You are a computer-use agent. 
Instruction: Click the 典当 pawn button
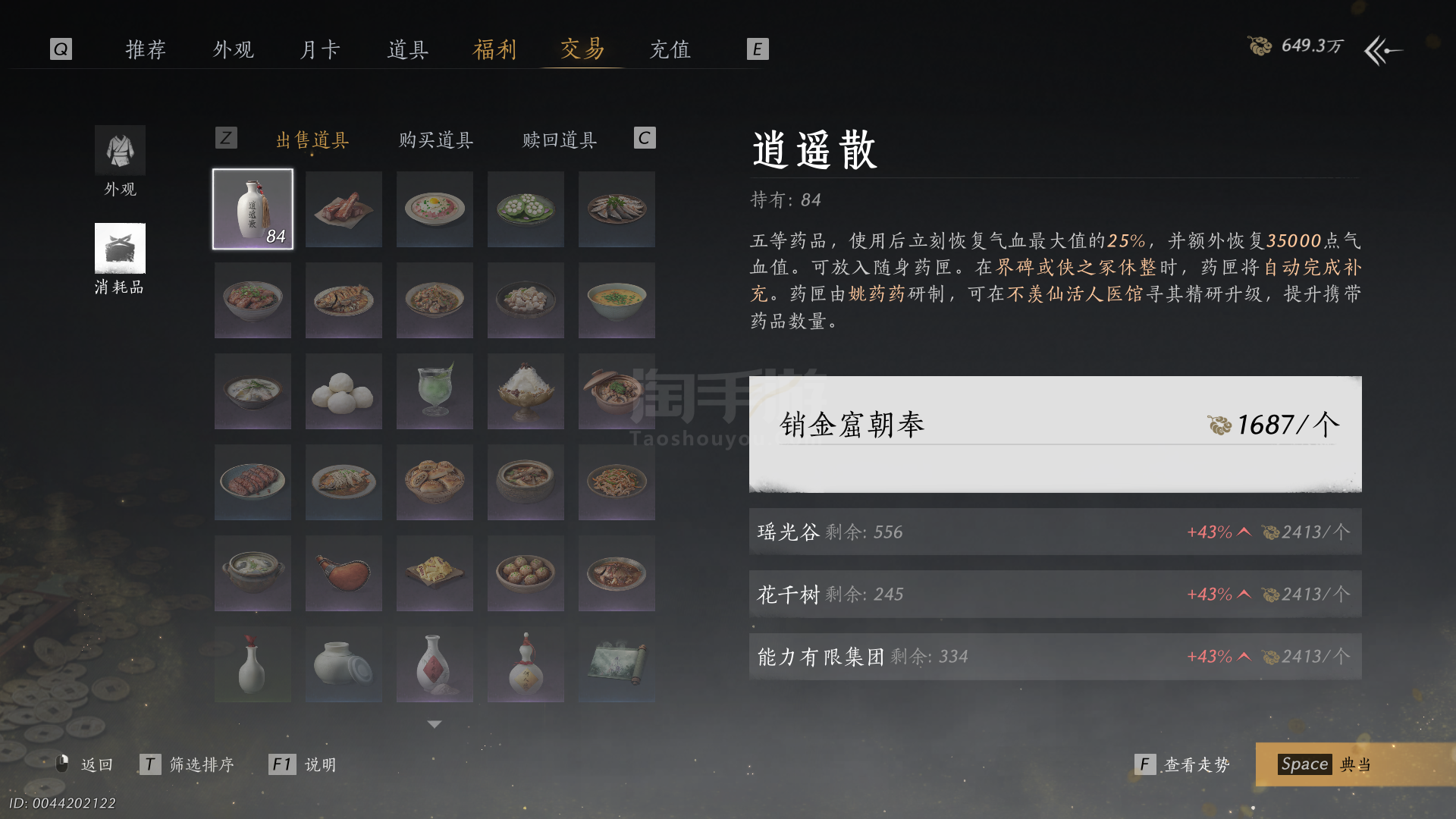click(1355, 764)
